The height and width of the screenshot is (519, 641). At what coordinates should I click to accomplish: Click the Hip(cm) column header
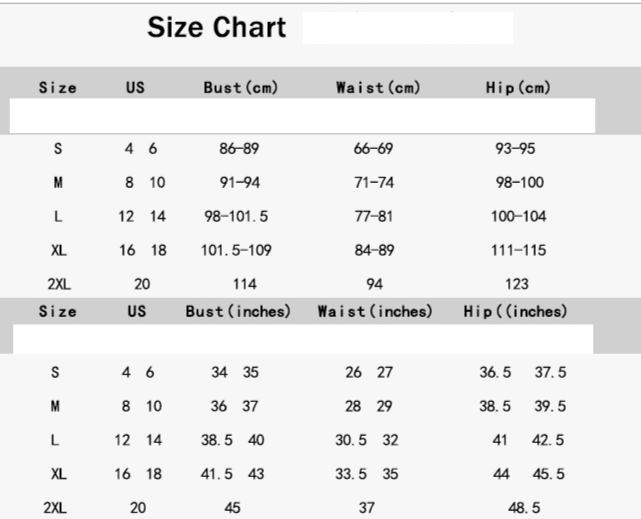click(518, 88)
